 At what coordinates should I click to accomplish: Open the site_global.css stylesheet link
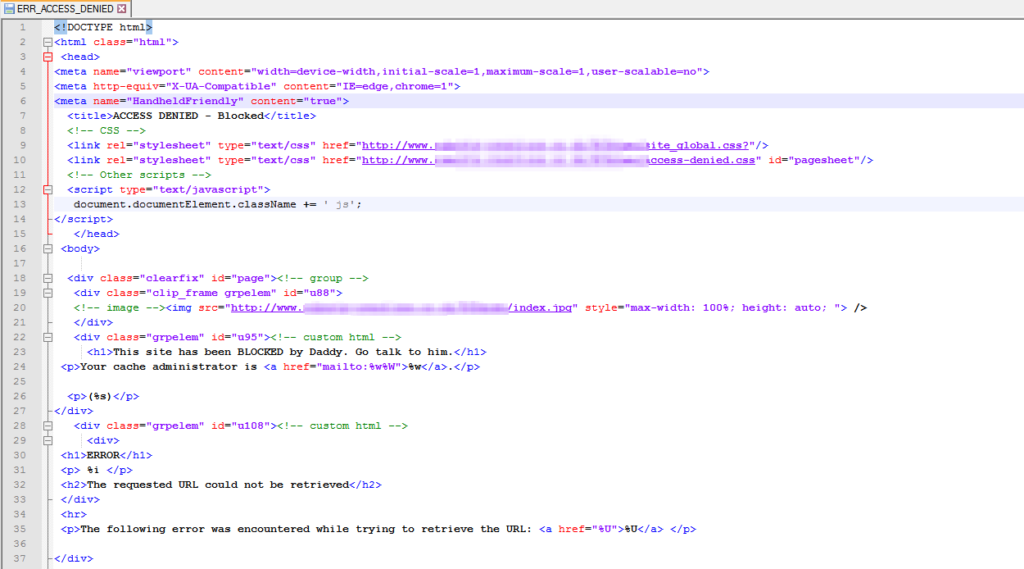(x=555, y=145)
